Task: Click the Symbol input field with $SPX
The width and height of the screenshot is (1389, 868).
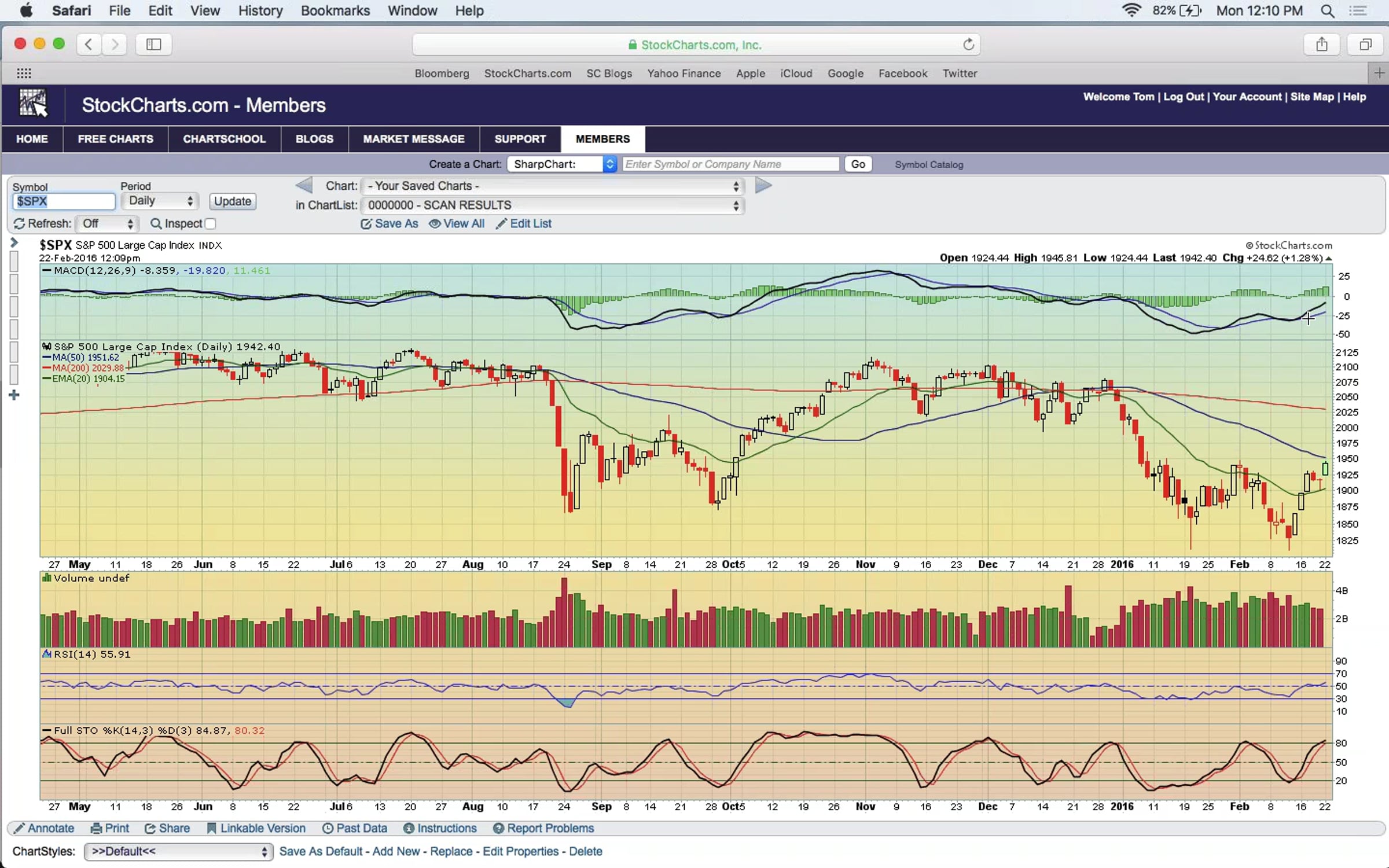Action: 64,201
